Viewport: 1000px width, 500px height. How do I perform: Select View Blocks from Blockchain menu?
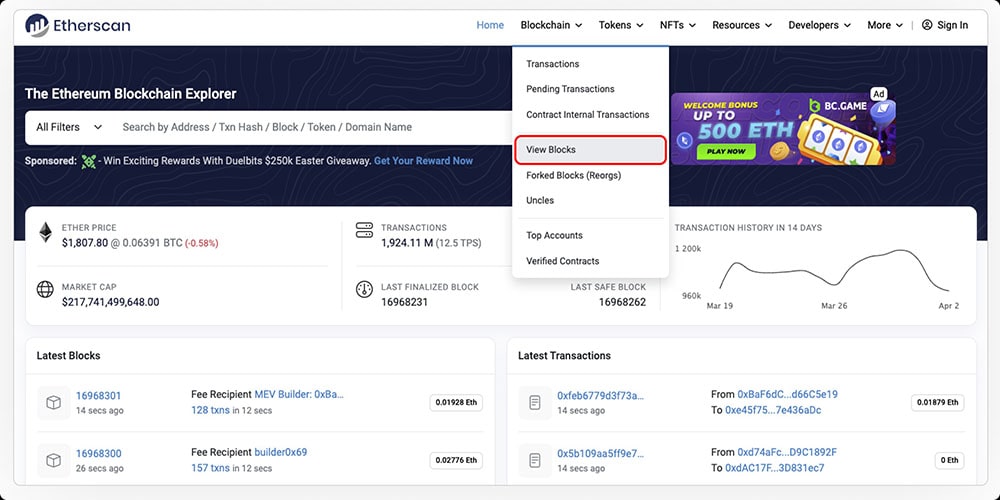click(x=551, y=150)
